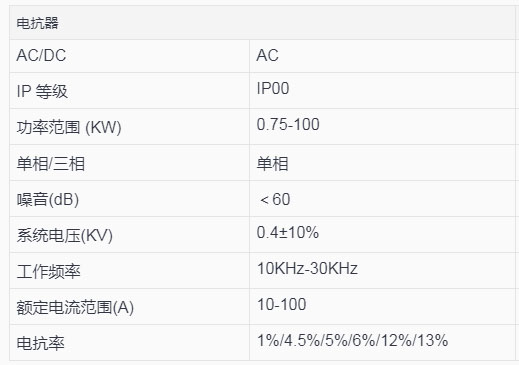Click the AC value cell
This screenshot has height=365, width=519.
tap(383, 56)
